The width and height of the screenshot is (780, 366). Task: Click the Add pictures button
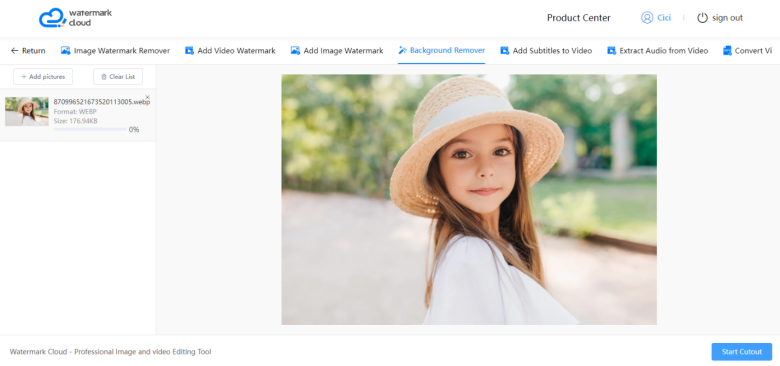pos(43,77)
